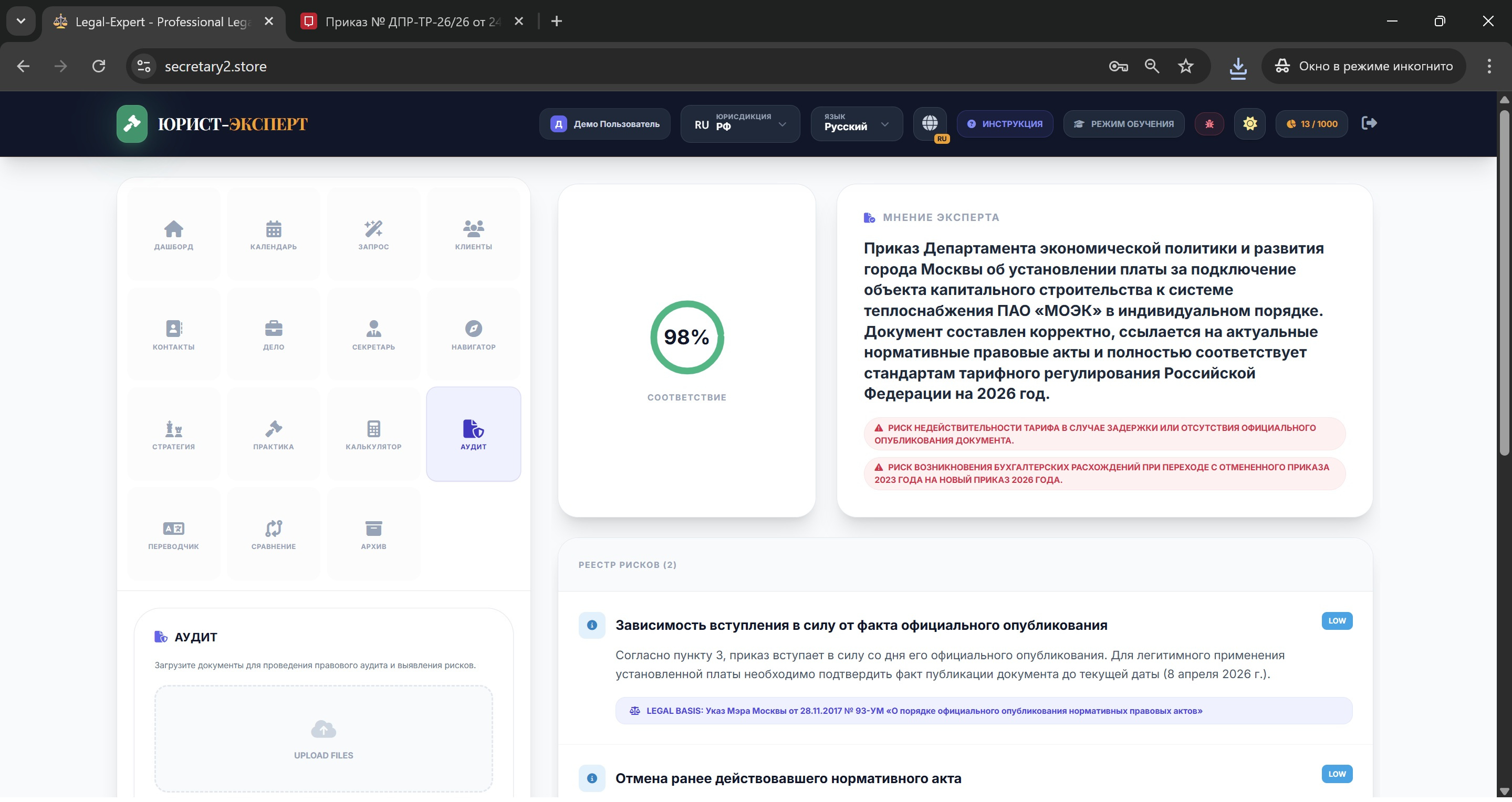Viewport: 1512px width, 802px height.
Task: Select the Legal-Expert browser tab
Action: point(159,22)
